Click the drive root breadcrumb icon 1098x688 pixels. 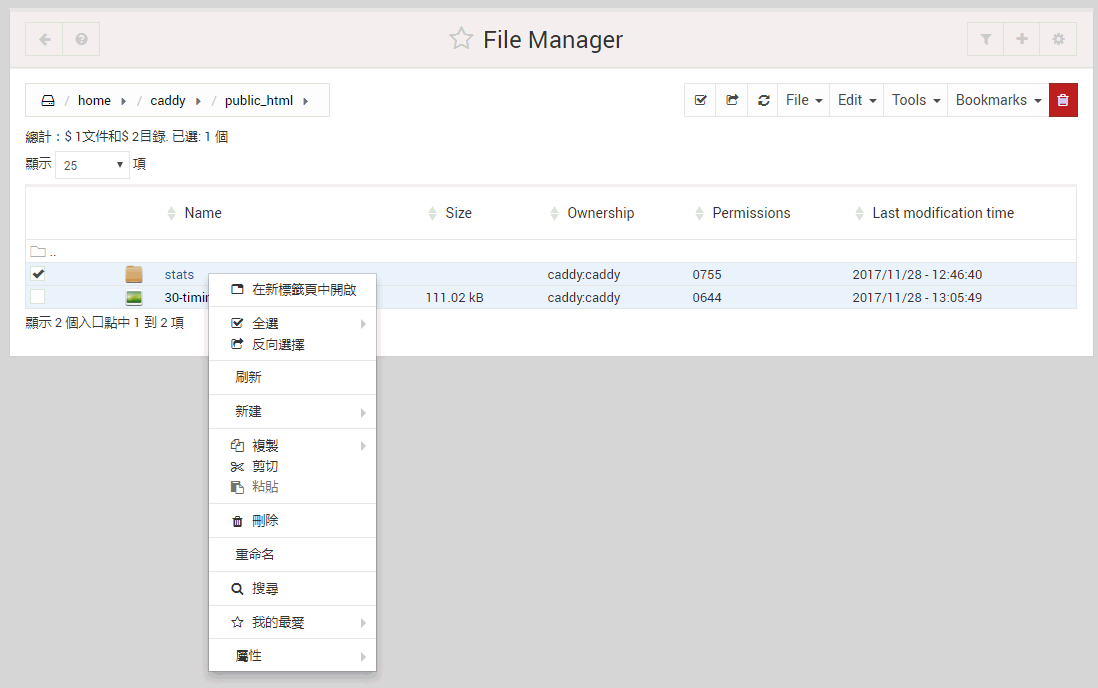tap(48, 101)
